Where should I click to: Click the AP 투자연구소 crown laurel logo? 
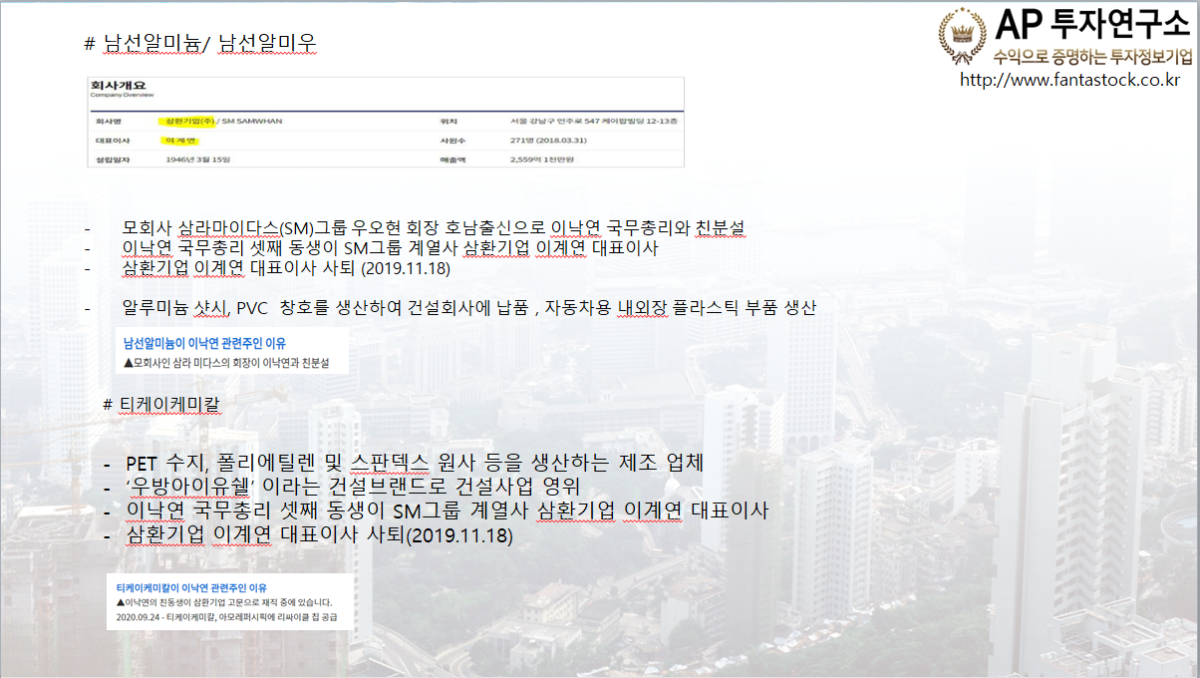pos(962,34)
